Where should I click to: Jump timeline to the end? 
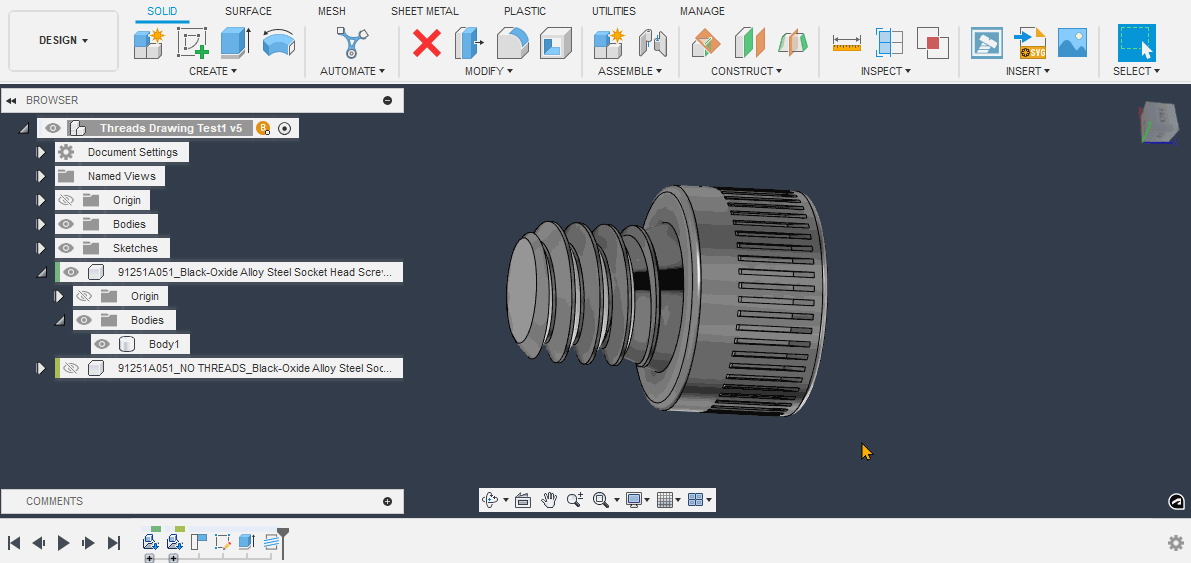[114, 542]
